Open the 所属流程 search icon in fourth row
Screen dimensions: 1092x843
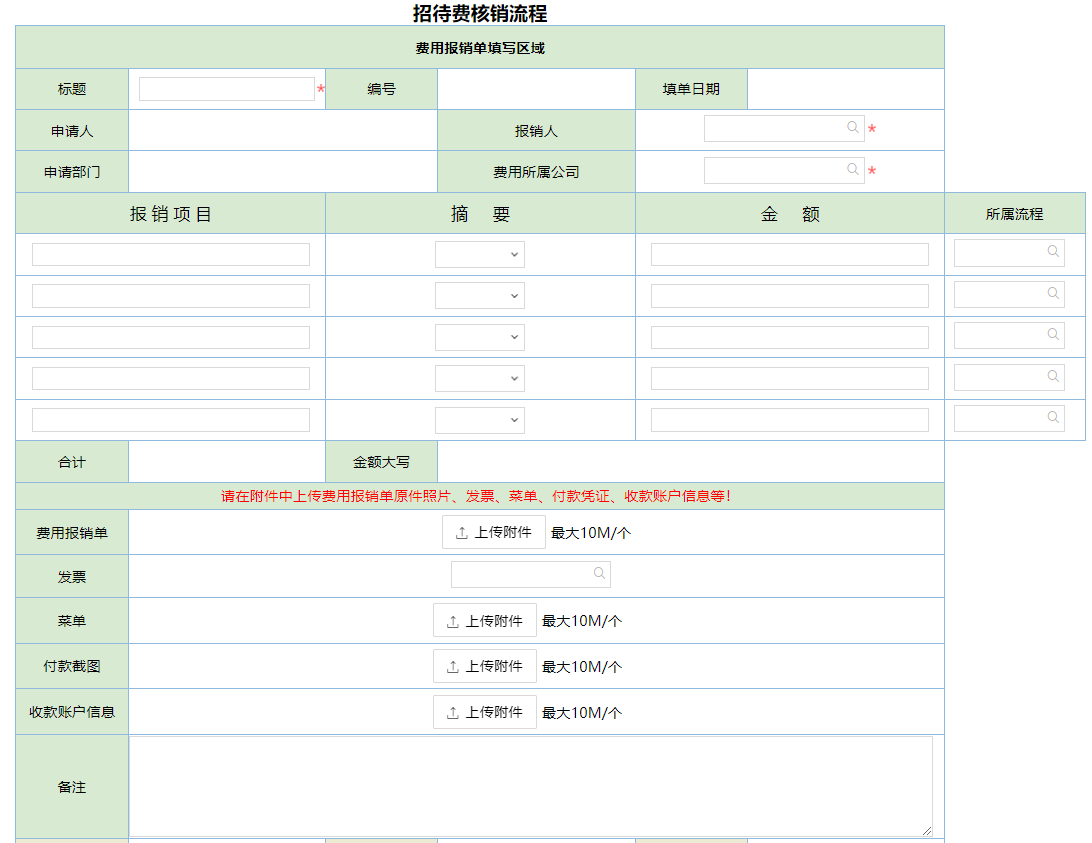pos(1053,376)
